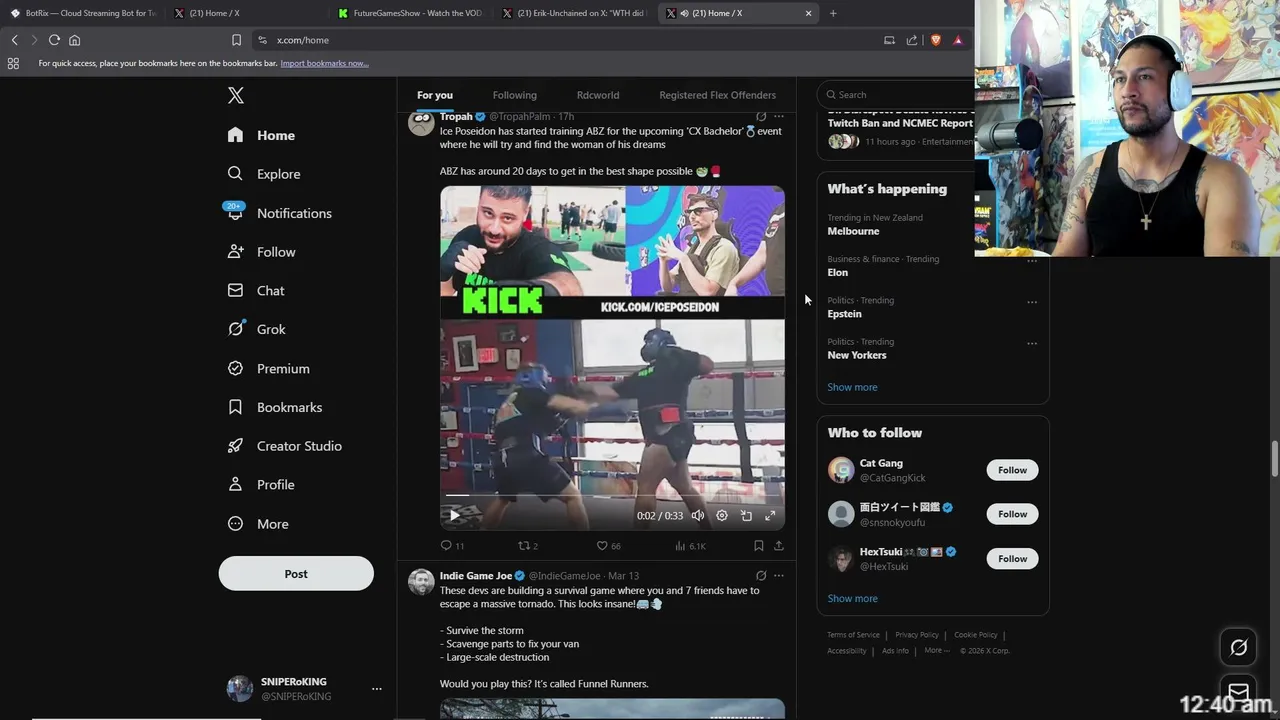Follow HexTsuki

coord(1012,559)
